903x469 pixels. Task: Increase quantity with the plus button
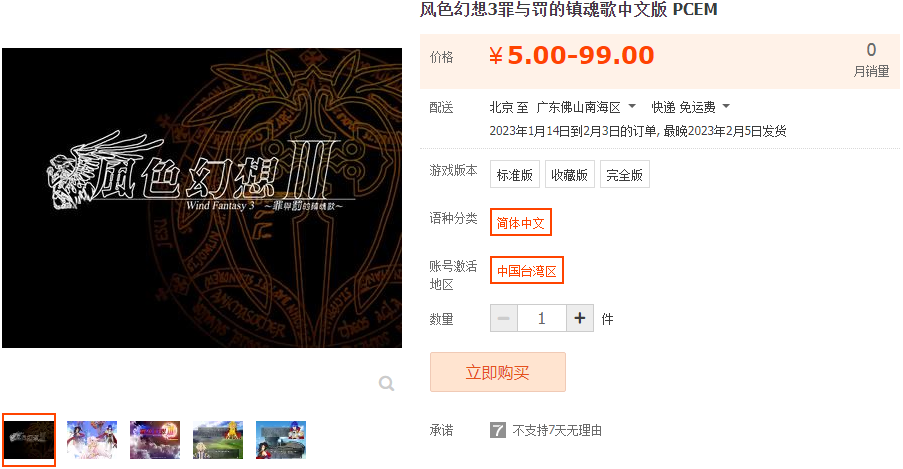[x=580, y=318]
